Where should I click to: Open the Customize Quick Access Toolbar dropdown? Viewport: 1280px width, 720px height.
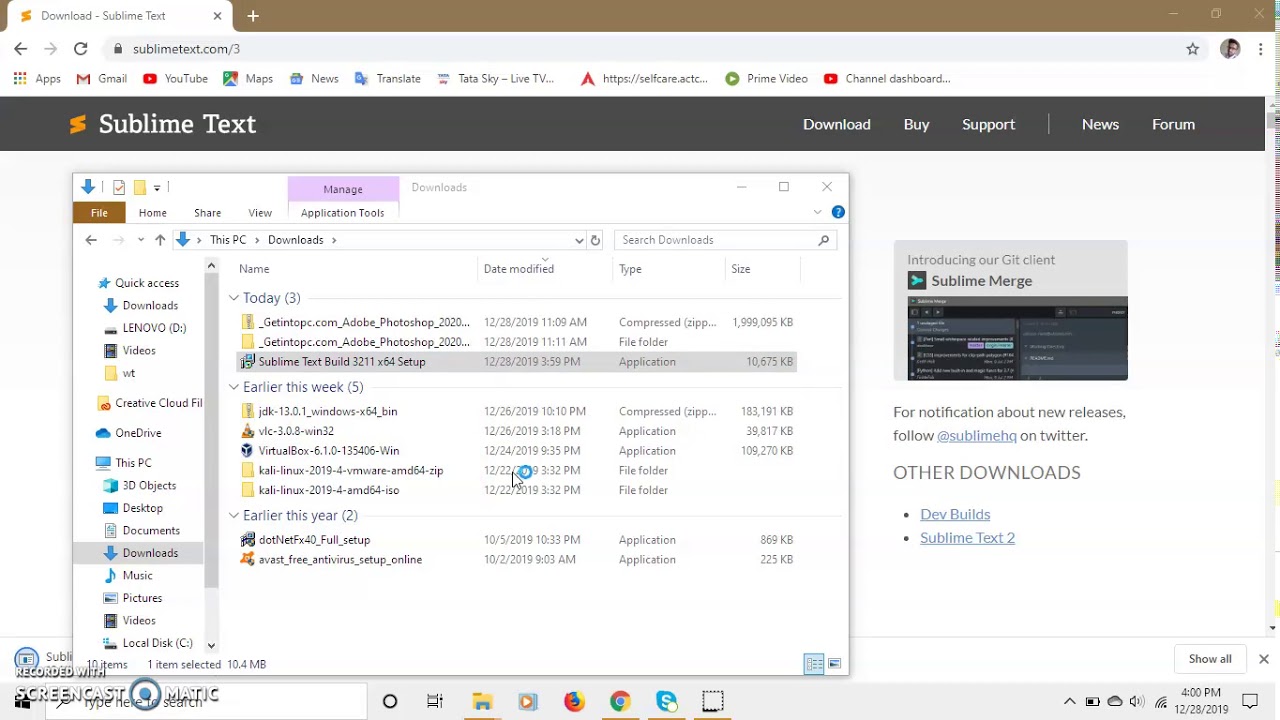pyautogui.click(x=157, y=188)
